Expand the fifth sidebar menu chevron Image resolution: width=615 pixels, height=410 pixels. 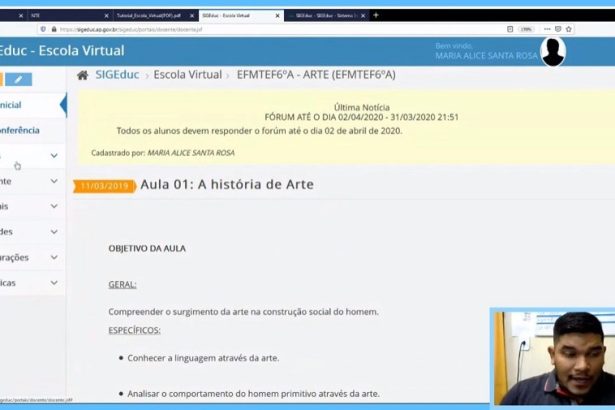coord(54,258)
